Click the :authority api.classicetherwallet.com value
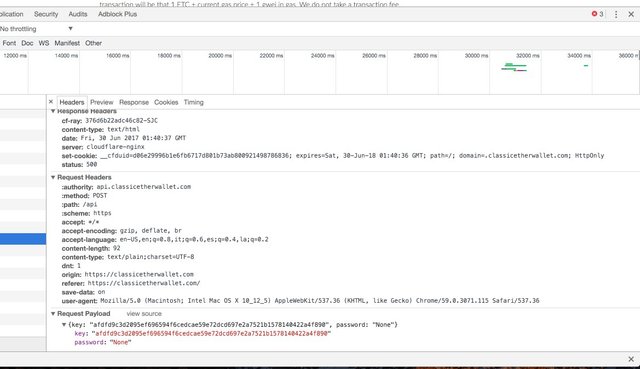Viewport: 640px width, 369px height. click(x=144, y=187)
